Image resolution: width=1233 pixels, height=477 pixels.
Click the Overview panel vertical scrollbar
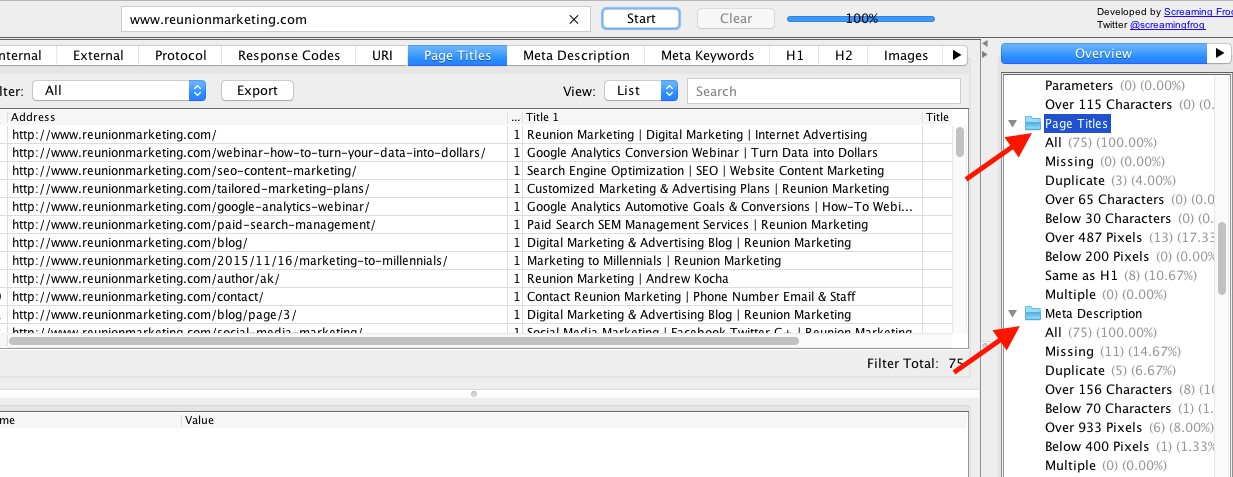click(x=1221, y=258)
